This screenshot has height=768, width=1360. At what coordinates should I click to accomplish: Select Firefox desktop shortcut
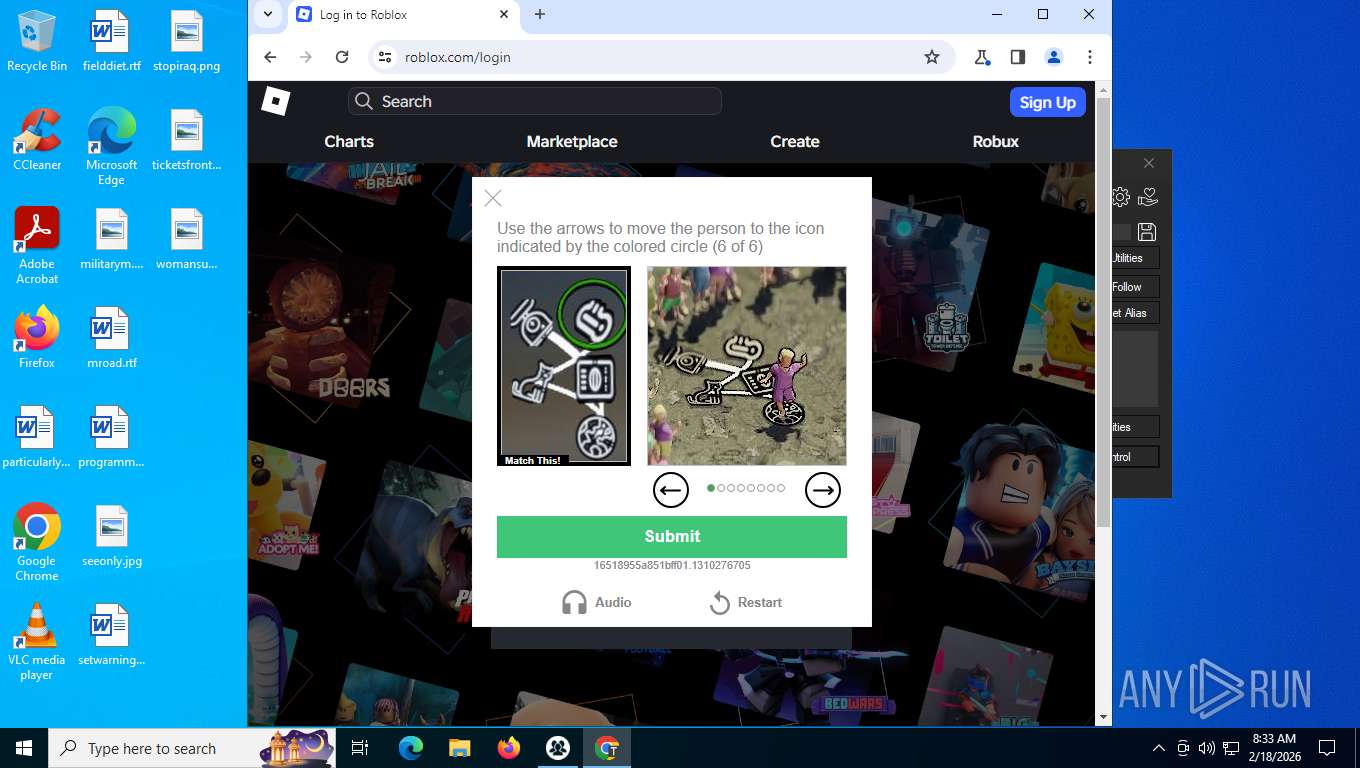[x=37, y=338]
